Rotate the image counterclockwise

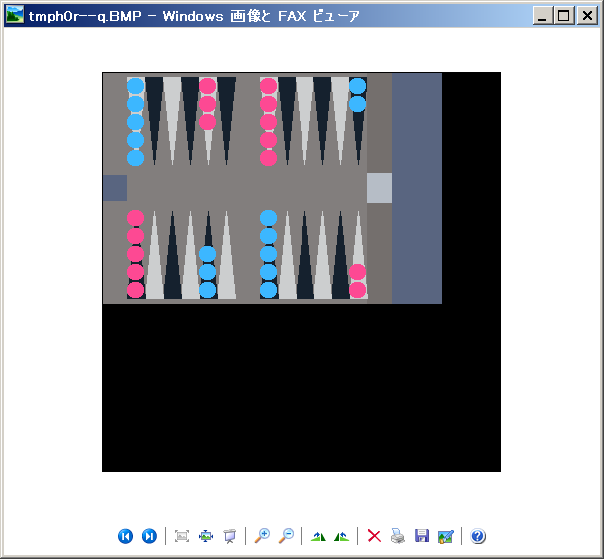click(342, 536)
